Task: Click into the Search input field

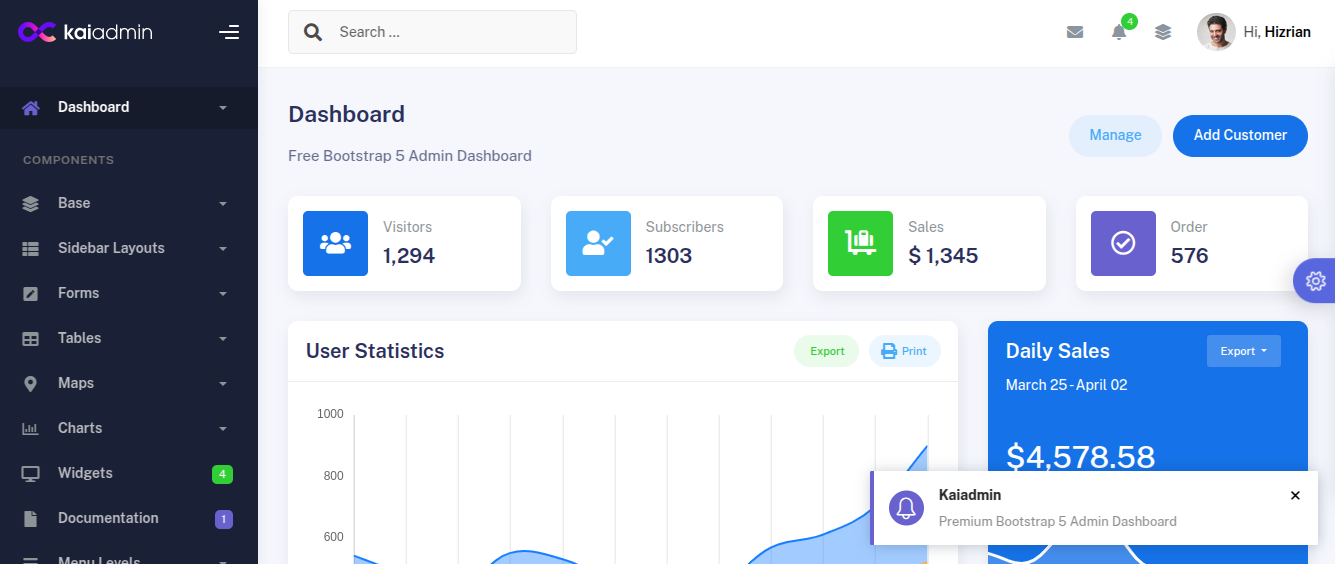Action: click(x=450, y=32)
